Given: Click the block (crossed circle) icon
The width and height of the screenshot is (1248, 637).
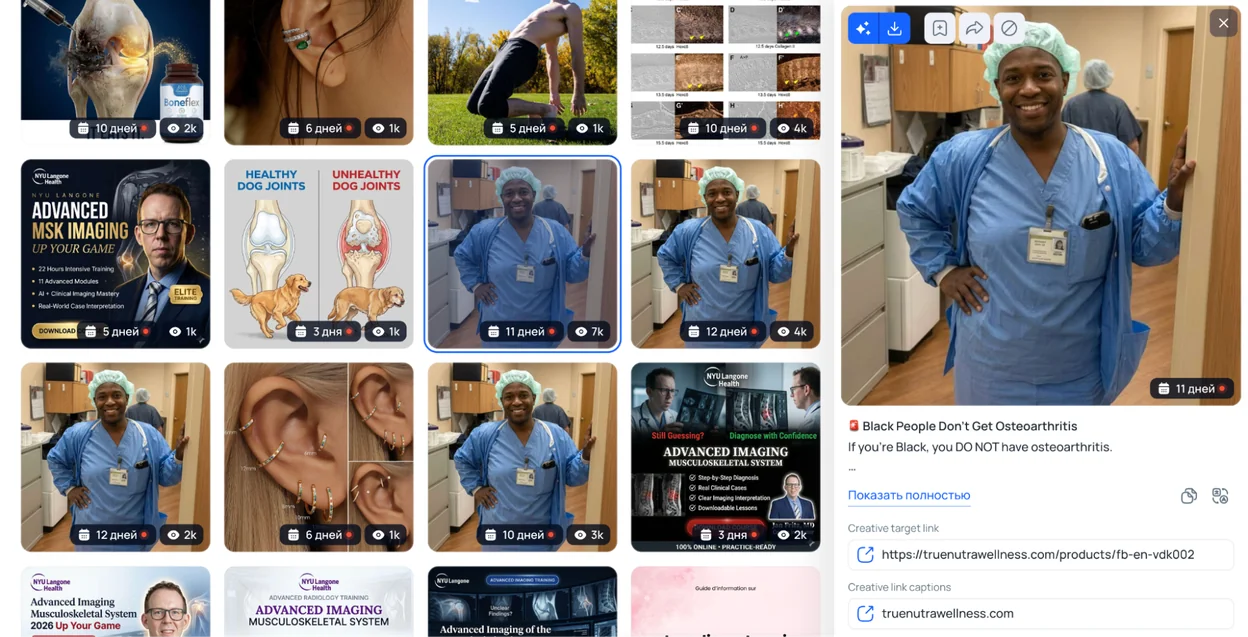Looking at the screenshot, I should 1009,28.
